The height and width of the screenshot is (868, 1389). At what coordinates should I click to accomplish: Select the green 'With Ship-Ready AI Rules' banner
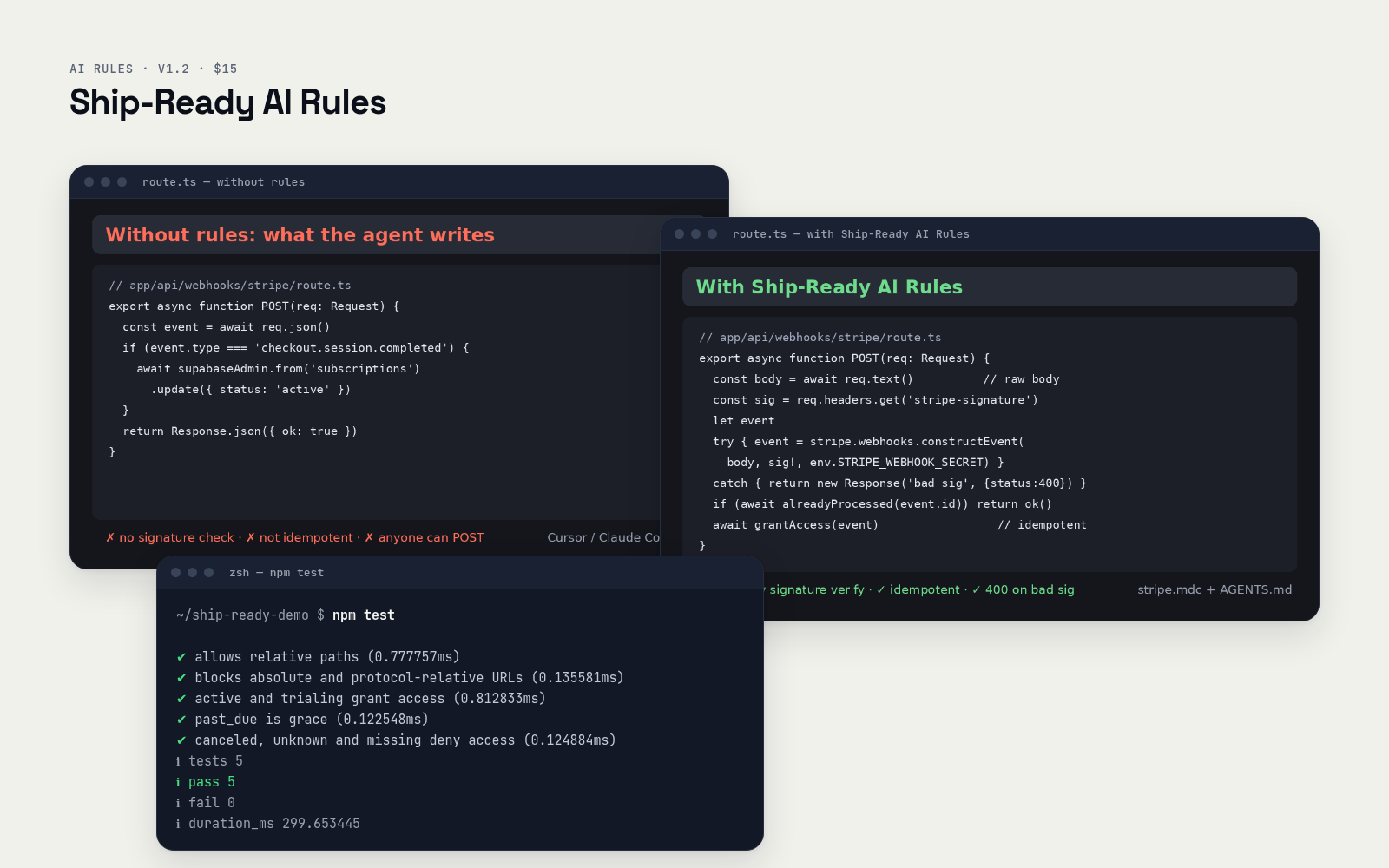pyautogui.click(x=990, y=287)
